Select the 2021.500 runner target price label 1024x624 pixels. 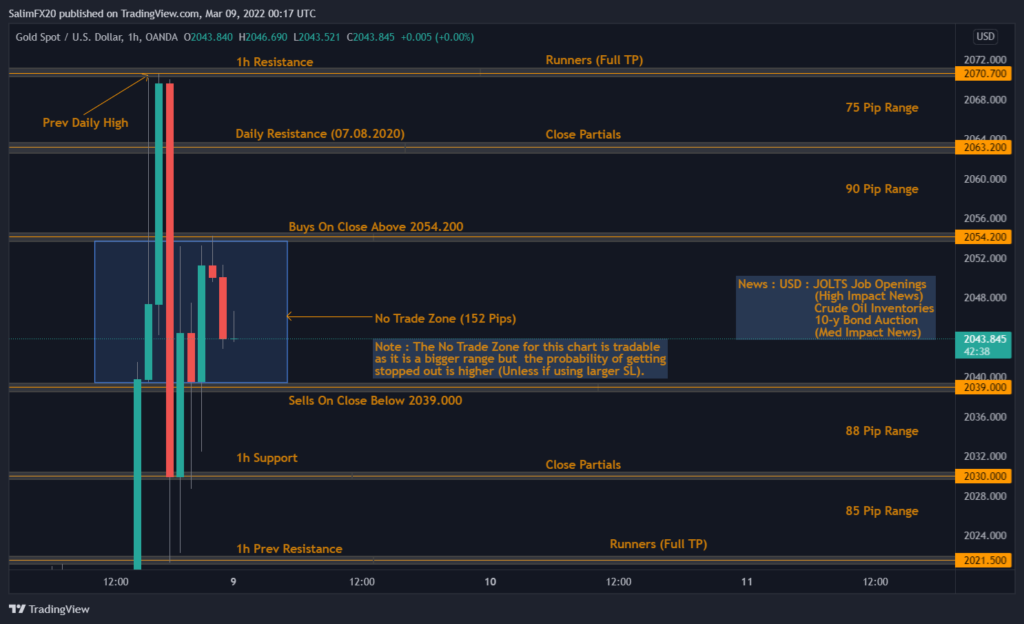pos(984,560)
